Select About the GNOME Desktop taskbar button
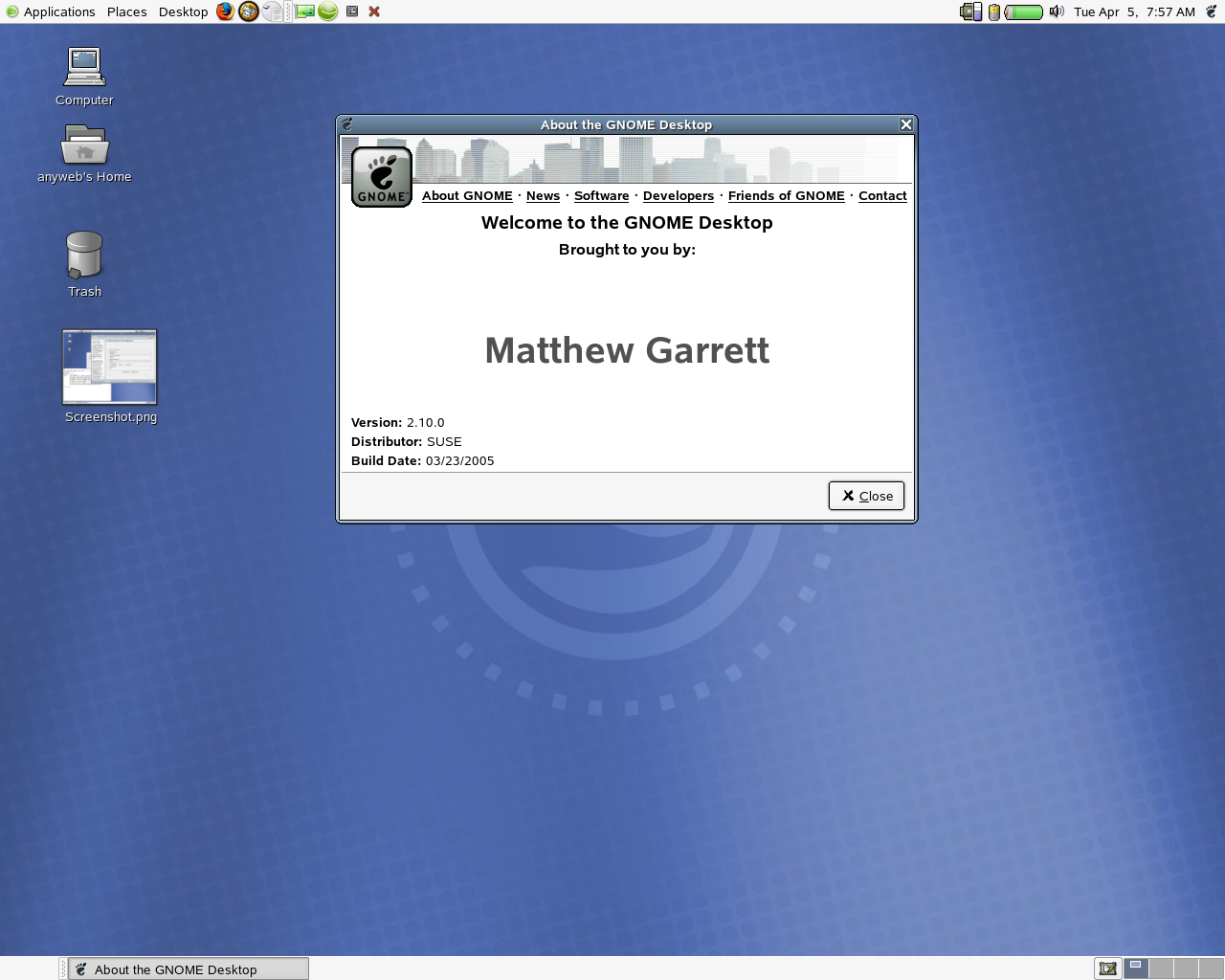Viewport: 1225px width, 980px height. pos(188,969)
